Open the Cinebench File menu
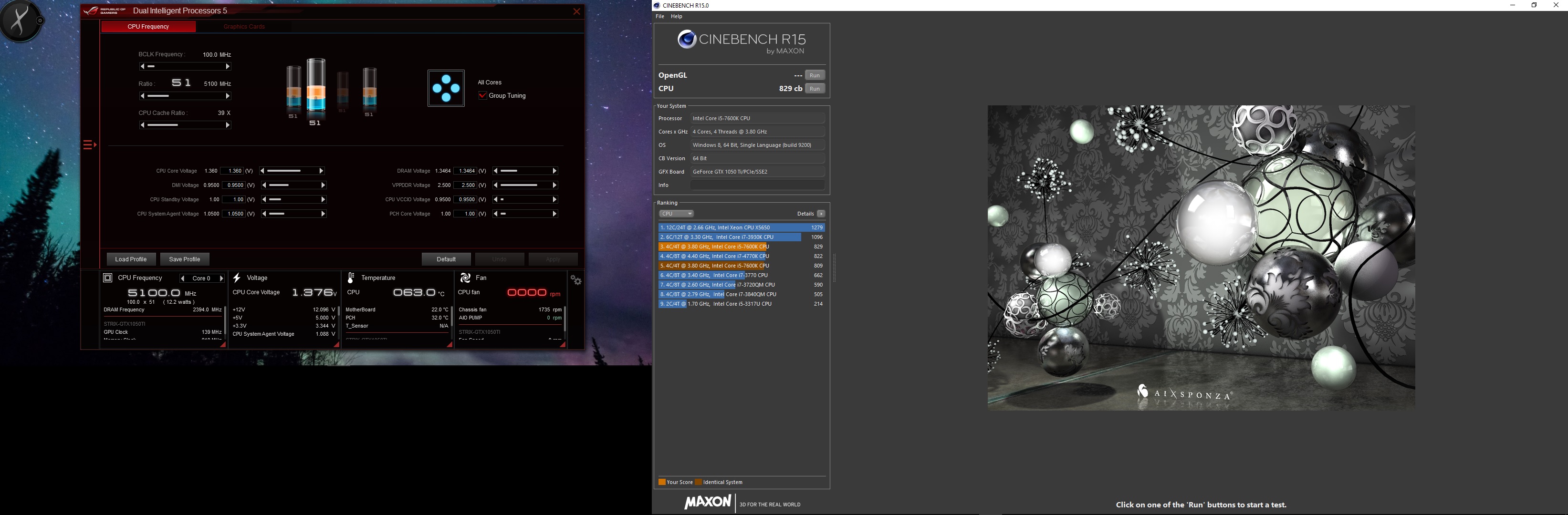This screenshot has width=1568, height=515. pos(660,16)
